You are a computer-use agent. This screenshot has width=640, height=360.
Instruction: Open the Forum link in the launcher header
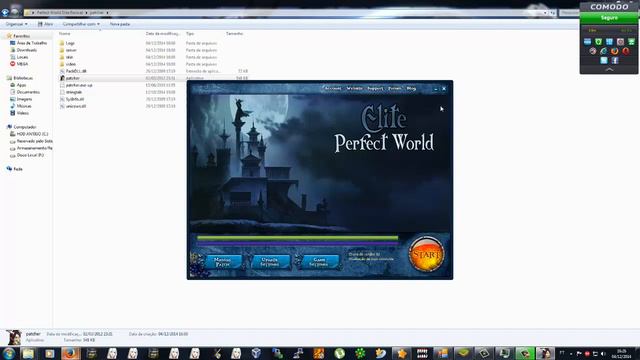click(394, 88)
